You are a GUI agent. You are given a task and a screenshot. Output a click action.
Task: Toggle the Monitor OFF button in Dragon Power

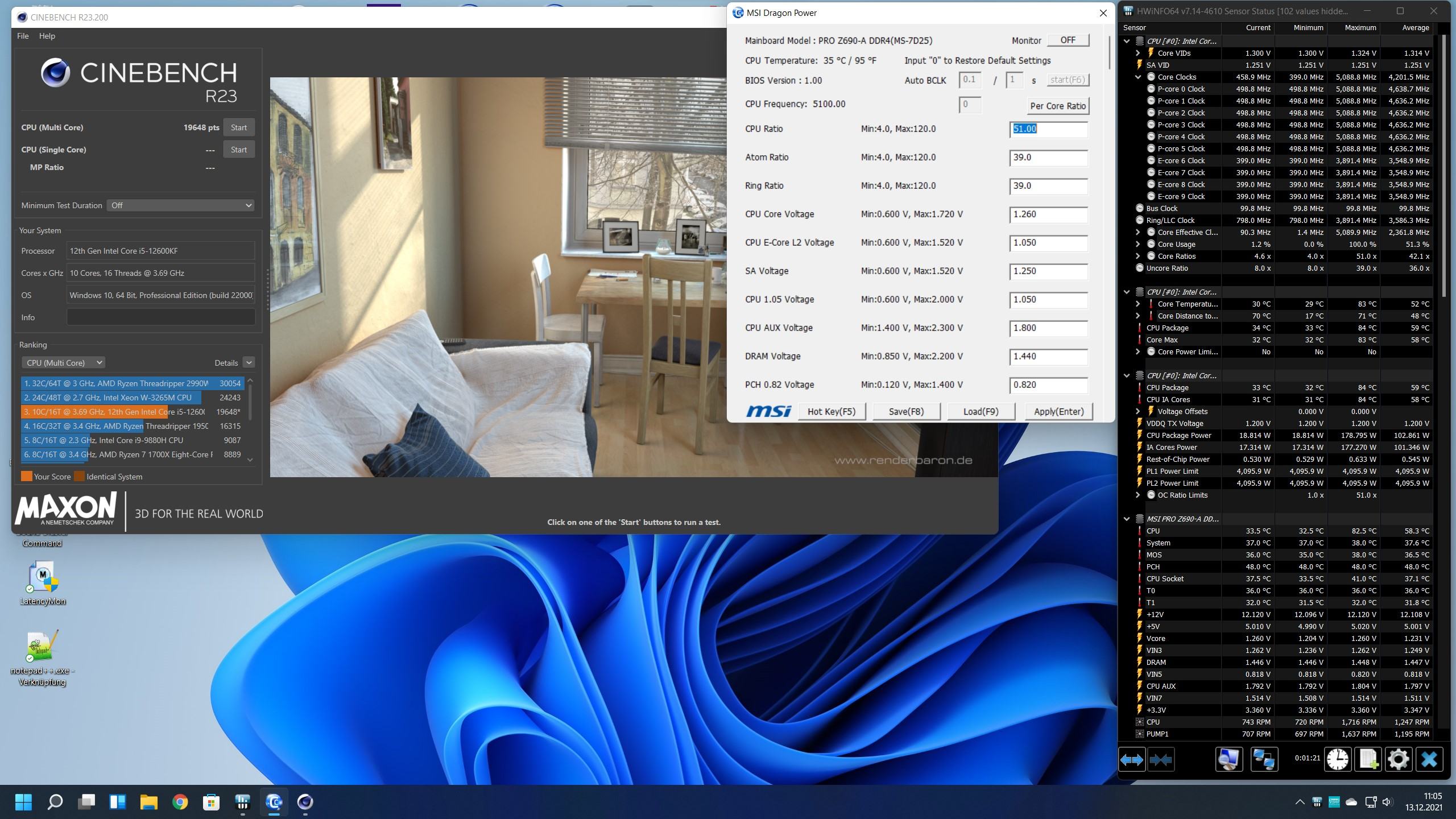click(x=1068, y=40)
